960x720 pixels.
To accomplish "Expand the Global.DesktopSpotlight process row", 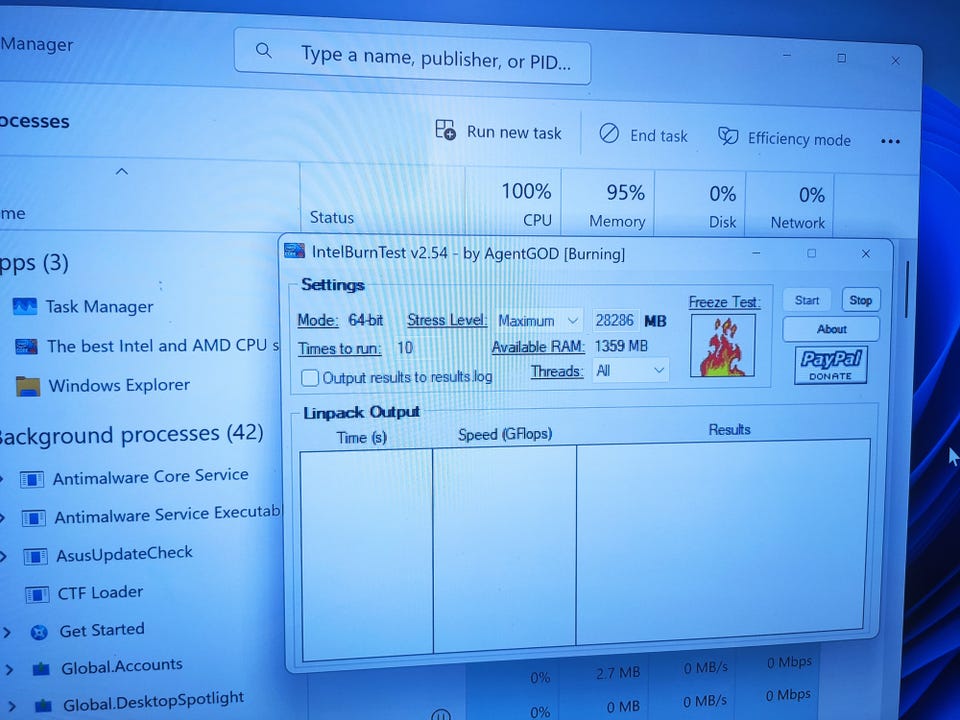I will coord(12,707).
